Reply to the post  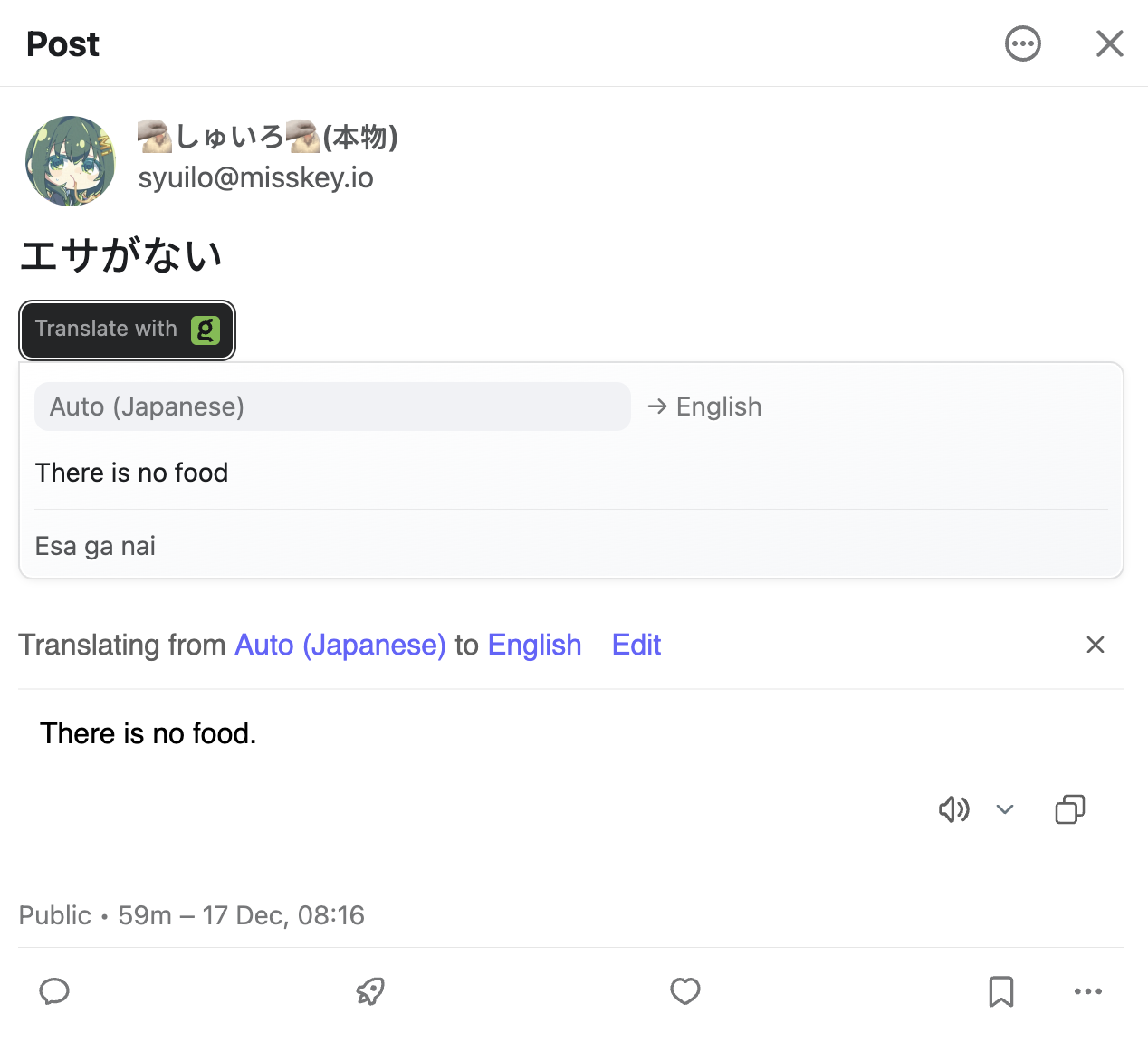54,991
